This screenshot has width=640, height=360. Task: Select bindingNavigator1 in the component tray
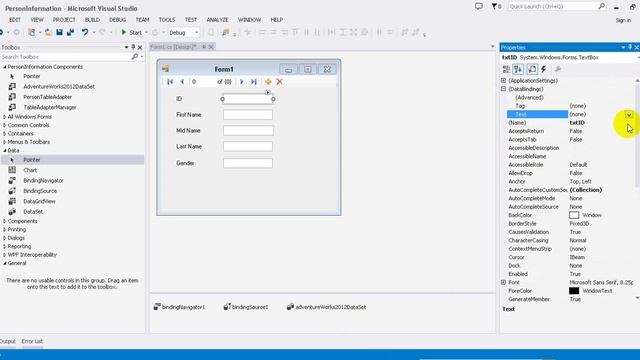point(179,307)
